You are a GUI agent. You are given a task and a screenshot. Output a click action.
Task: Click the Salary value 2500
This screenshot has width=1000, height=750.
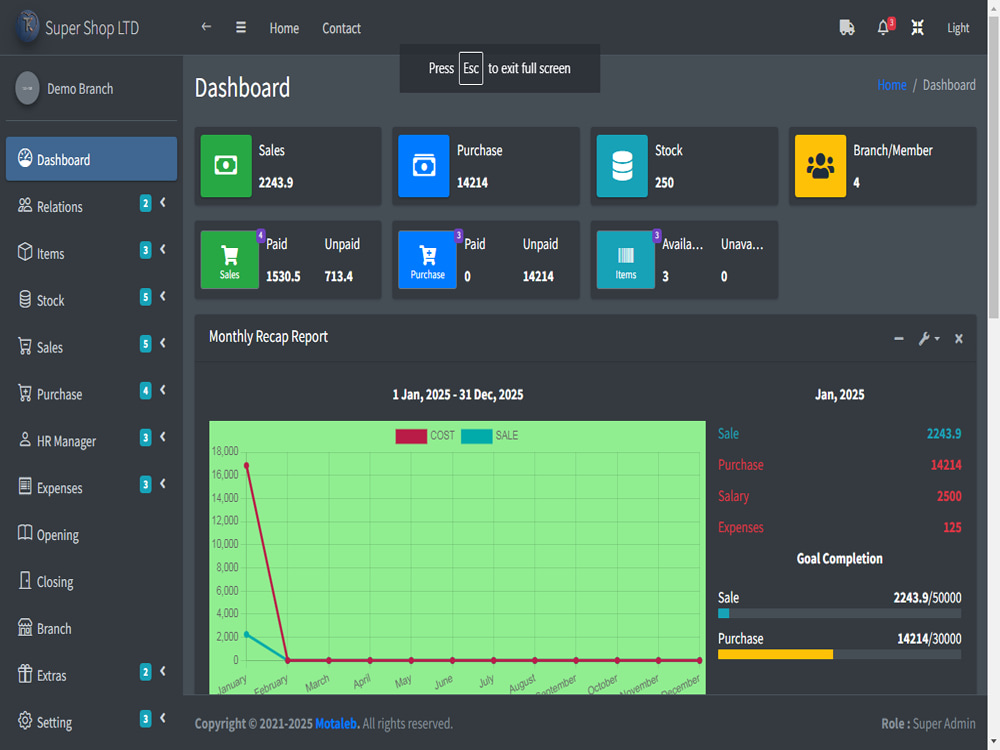click(949, 496)
